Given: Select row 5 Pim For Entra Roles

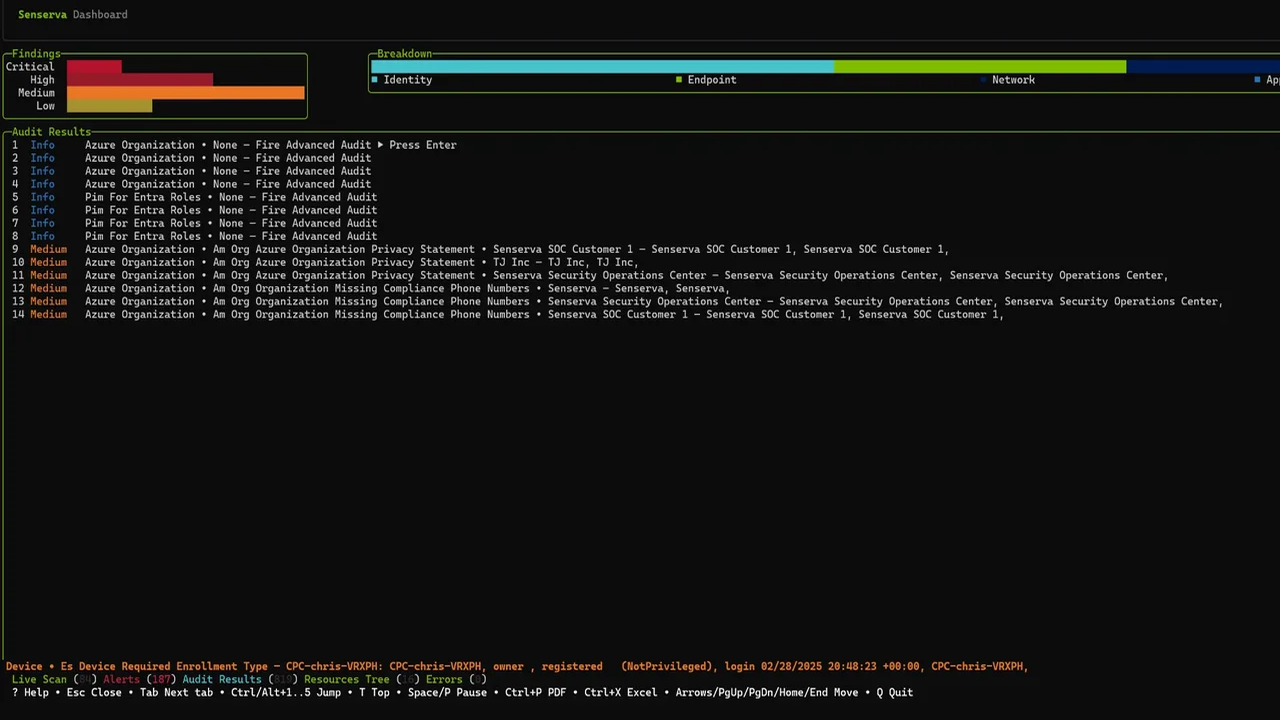Looking at the screenshot, I should point(230,197).
